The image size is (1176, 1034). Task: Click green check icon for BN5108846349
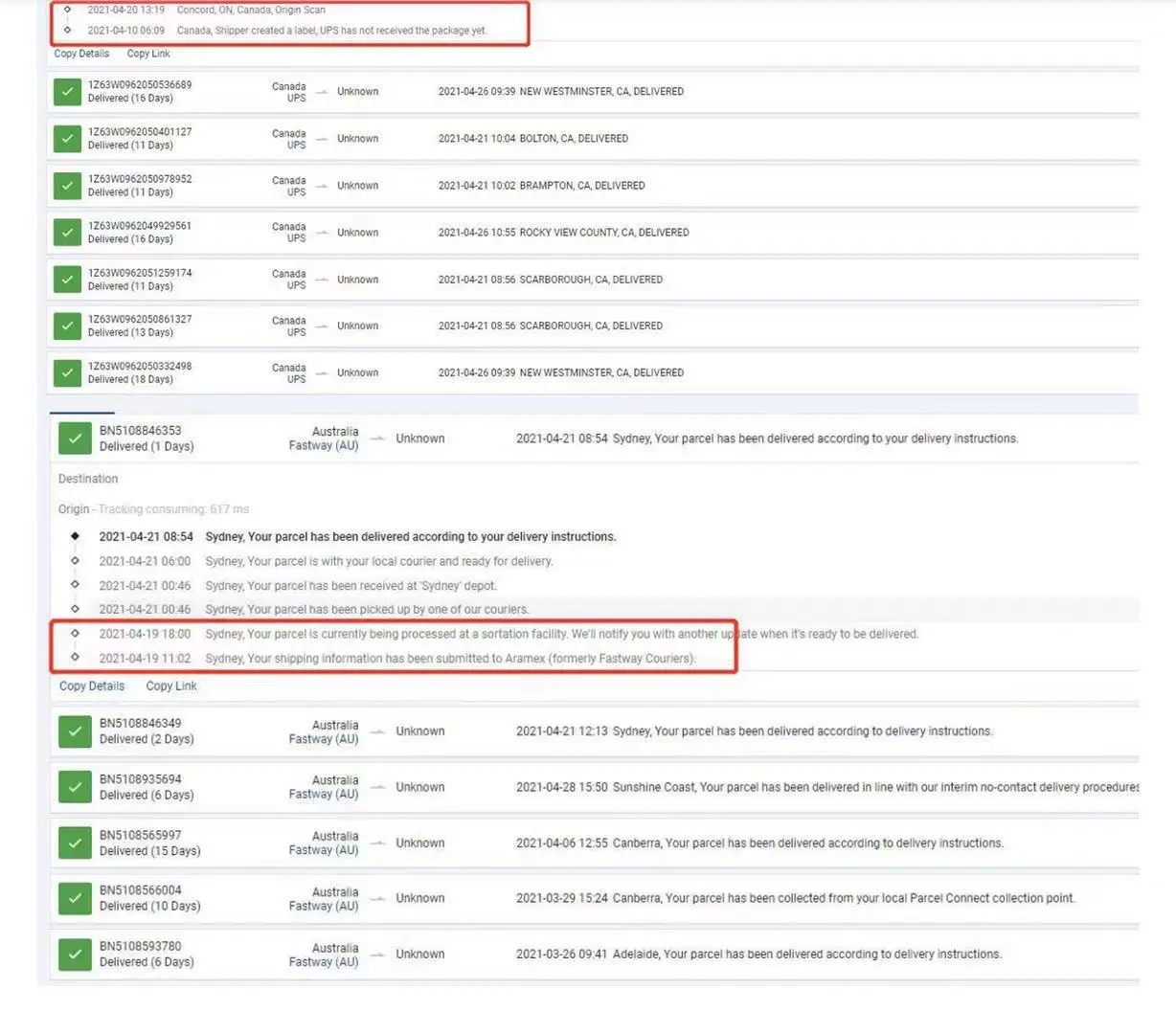click(x=75, y=731)
